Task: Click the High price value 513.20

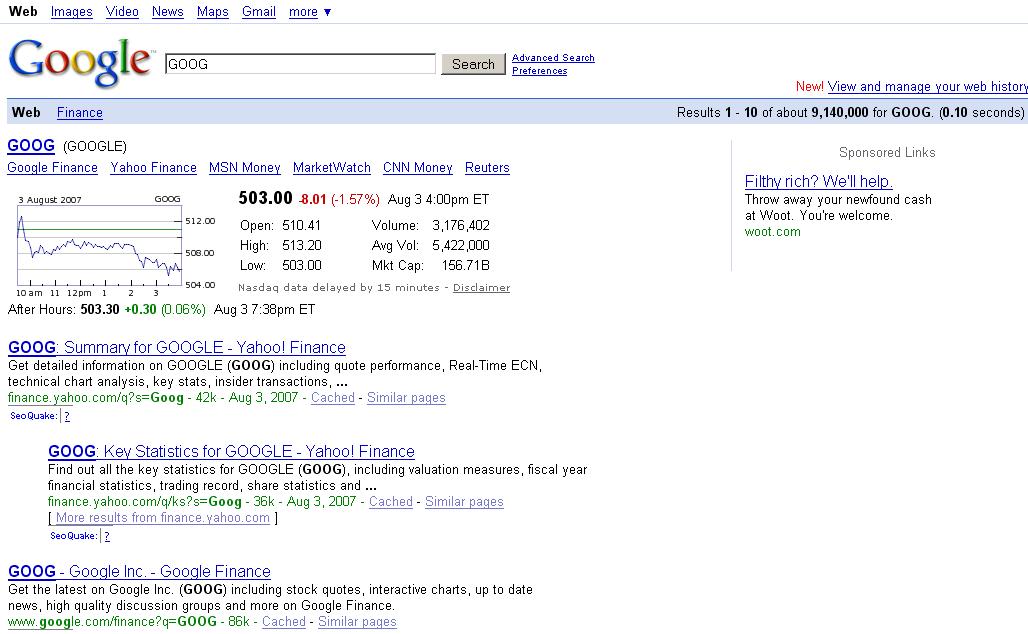Action: [302, 246]
